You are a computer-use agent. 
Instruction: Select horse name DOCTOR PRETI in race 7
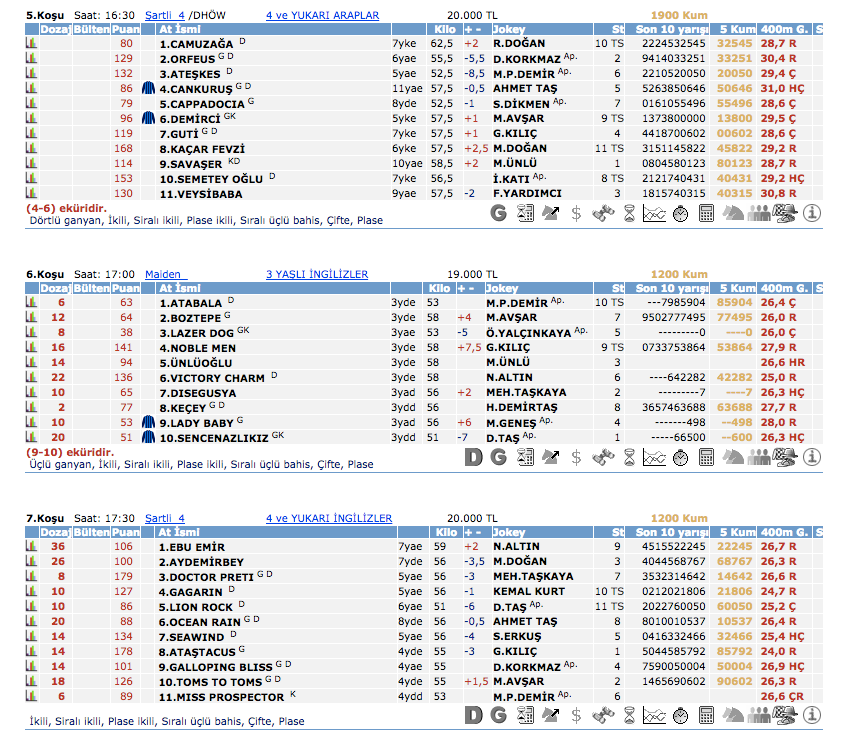[206, 577]
